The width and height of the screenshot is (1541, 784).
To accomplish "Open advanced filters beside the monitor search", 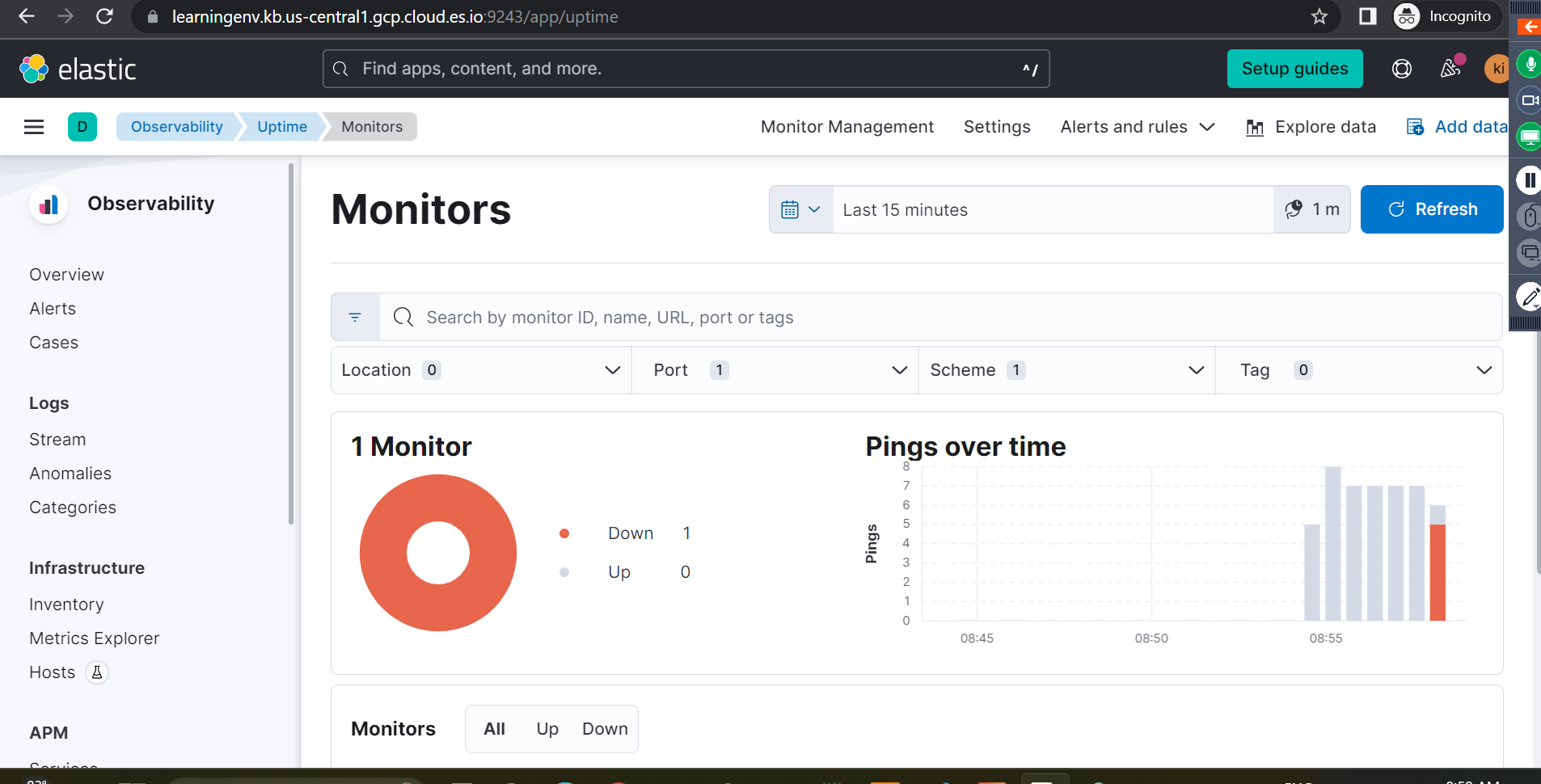I will 354,317.
